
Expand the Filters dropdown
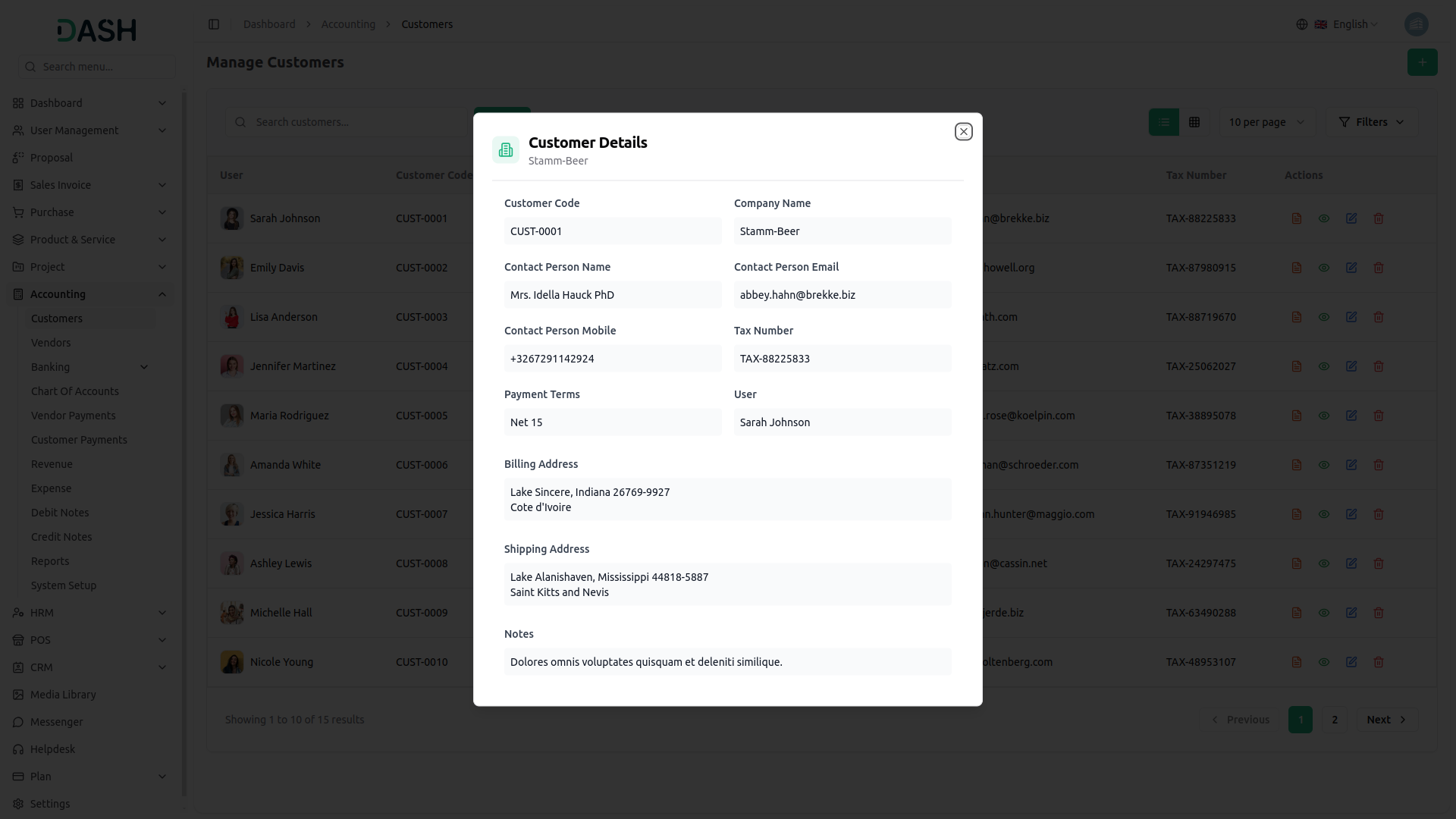click(1371, 122)
